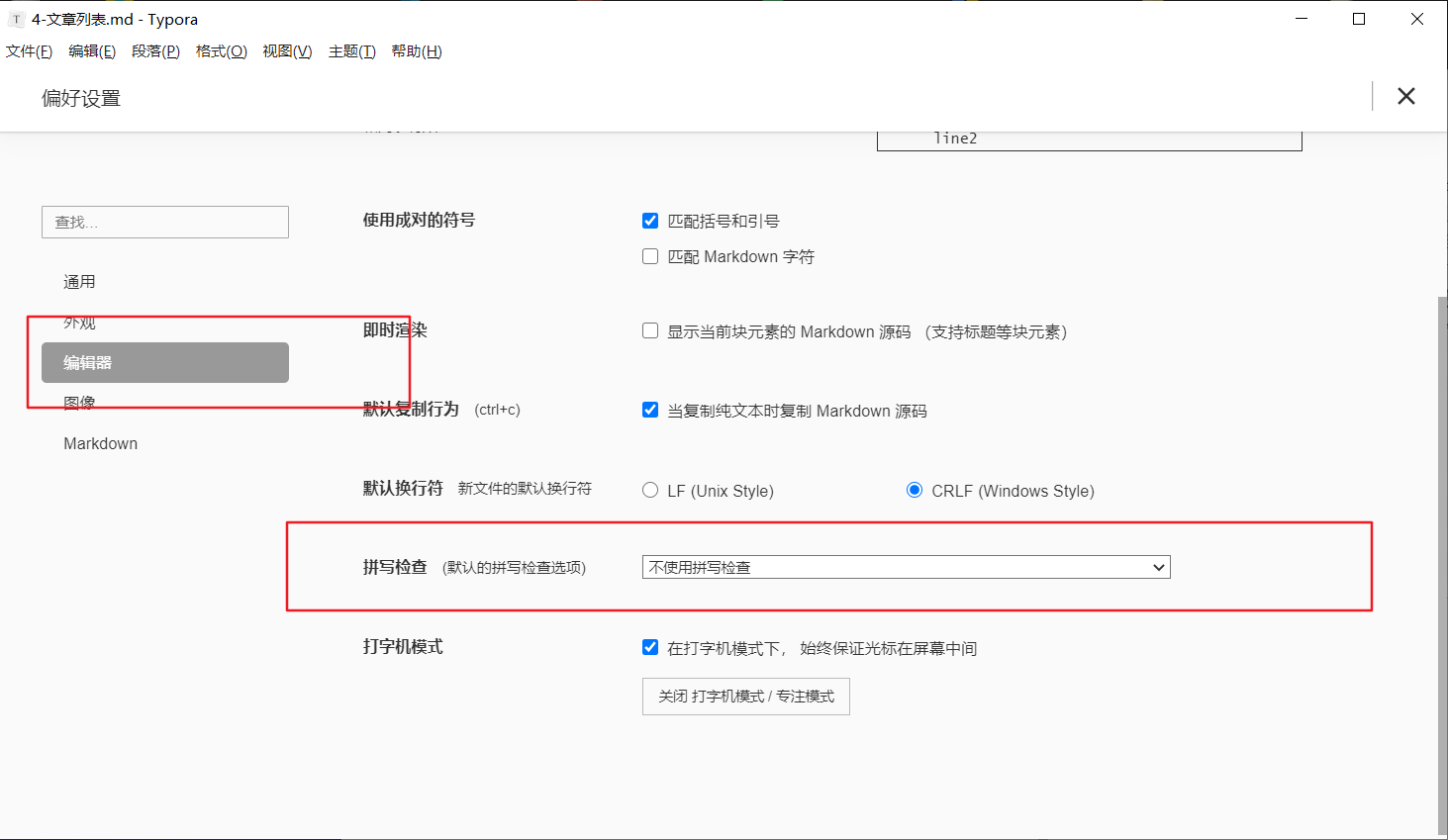Open the Markdown settings section
1448x840 pixels.
coord(100,442)
